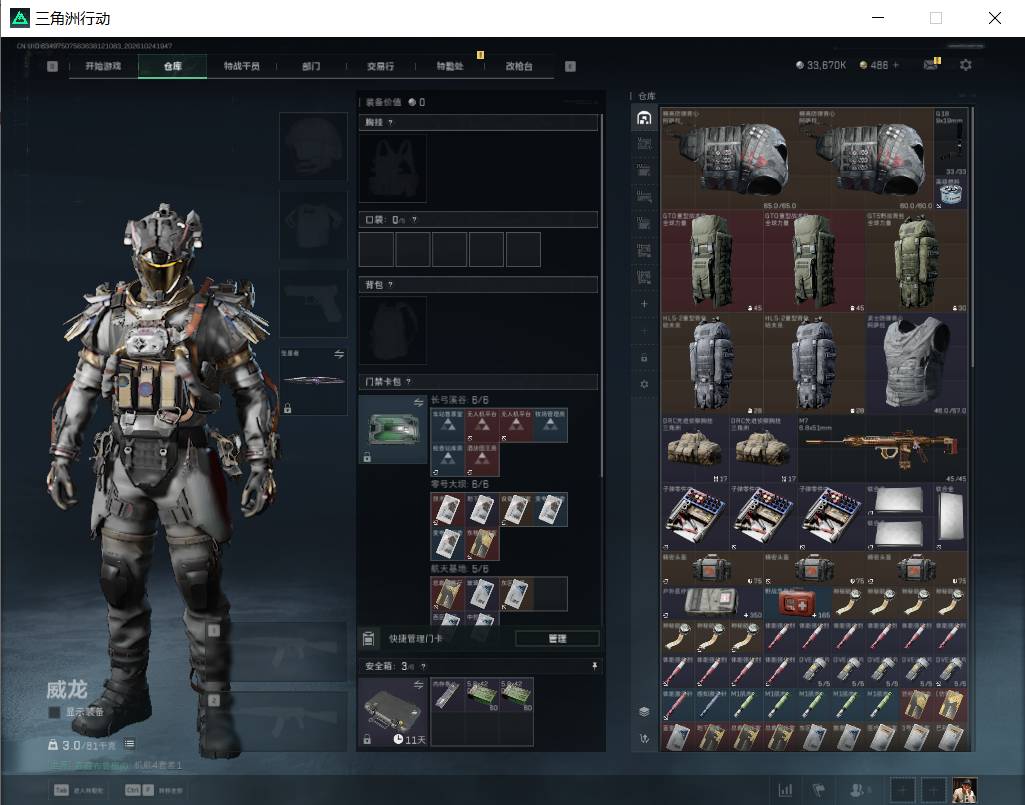Viewport: 1025px width, 805px height.
Task: Select the red medical kit item
Action: (798, 602)
